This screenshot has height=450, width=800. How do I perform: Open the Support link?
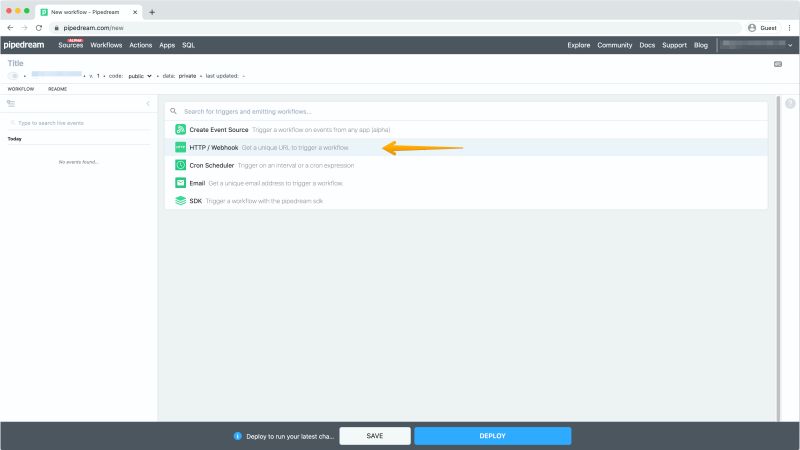click(x=674, y=45)
